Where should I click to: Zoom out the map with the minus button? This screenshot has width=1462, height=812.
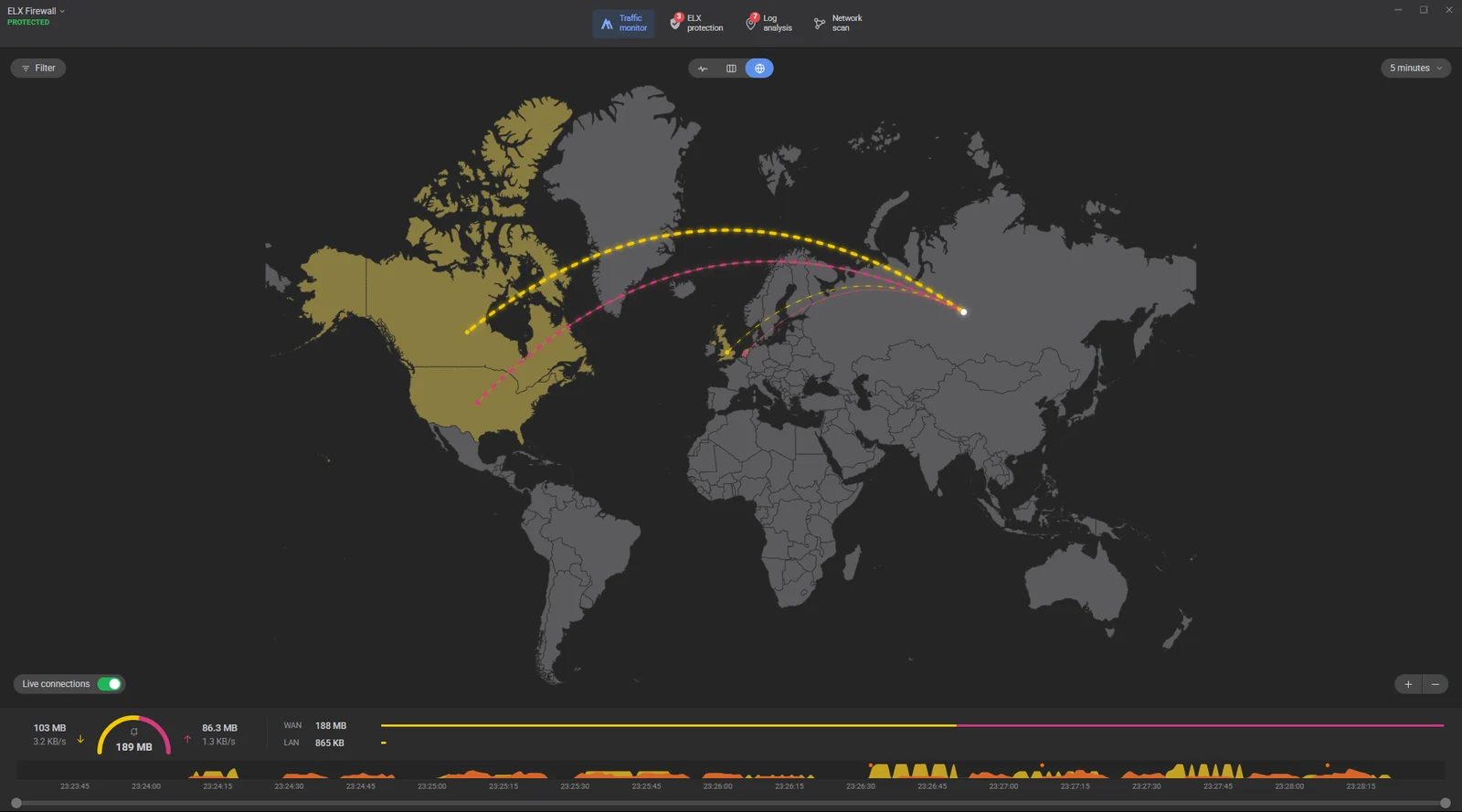pos(1436,684)
